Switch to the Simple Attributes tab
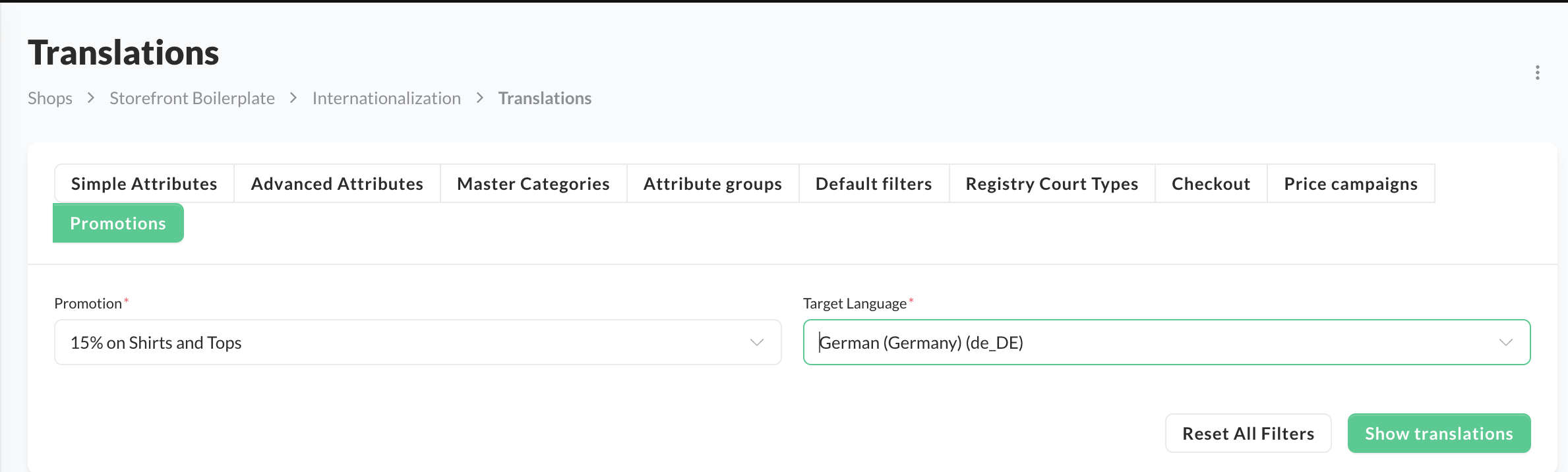This screenshot has height=472, width=1568. (x=144, y=183)
